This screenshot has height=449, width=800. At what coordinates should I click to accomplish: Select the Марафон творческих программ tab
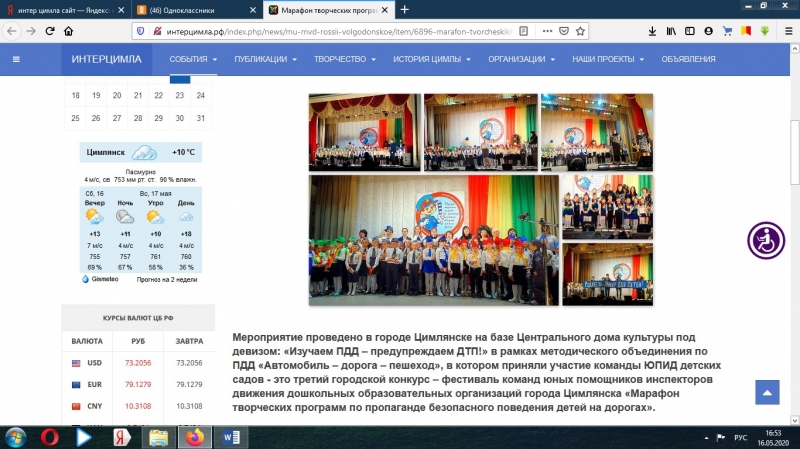click(329, 10)
